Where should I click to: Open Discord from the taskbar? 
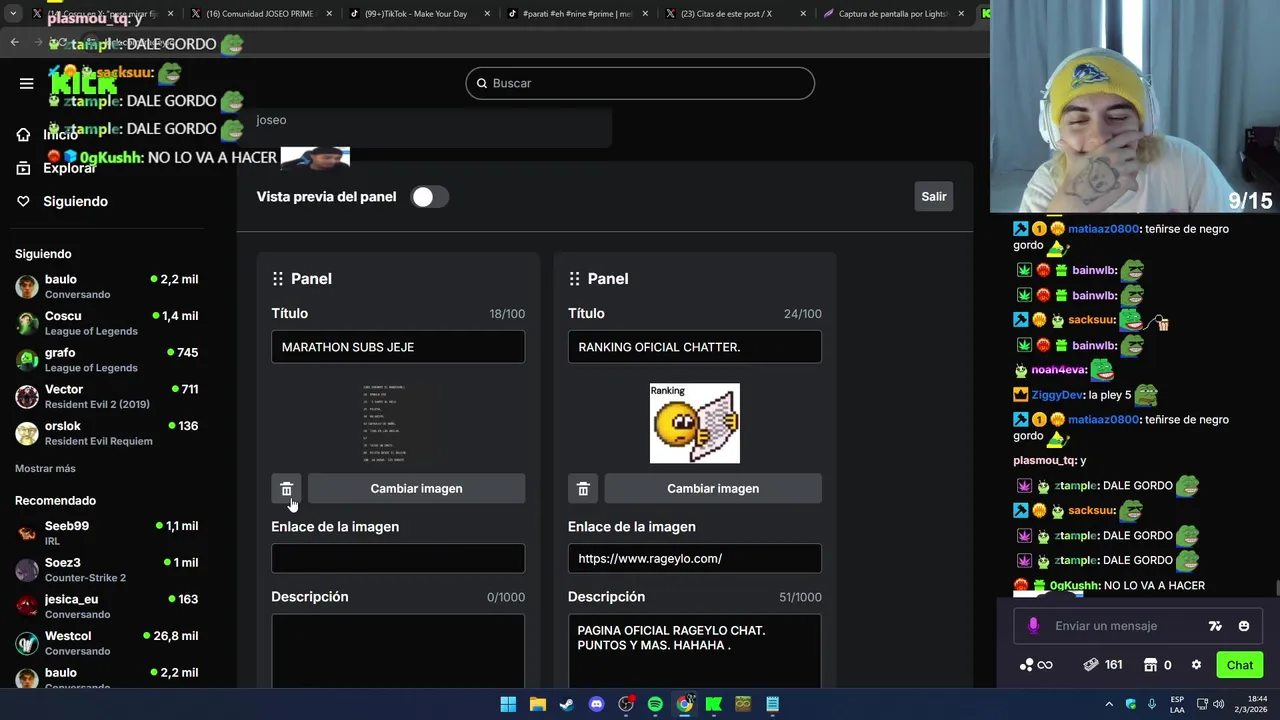[x=596, y=704]
